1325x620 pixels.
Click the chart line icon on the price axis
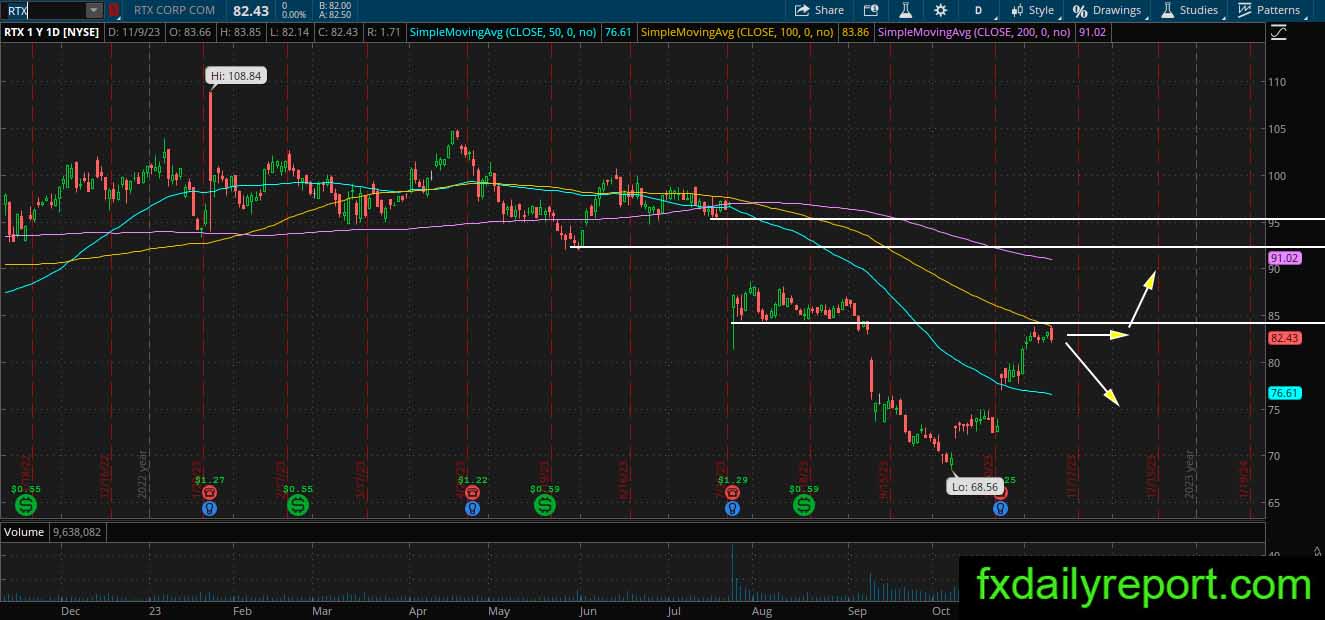coord(1279,32)
